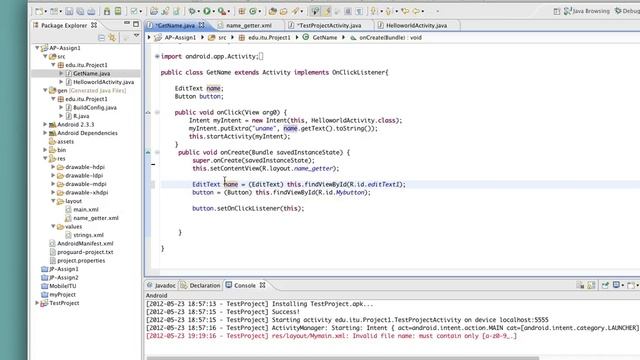Select R.java under the gen folder
The height and width of the screenshot is (360, 640).
click(x=81, y=116)
